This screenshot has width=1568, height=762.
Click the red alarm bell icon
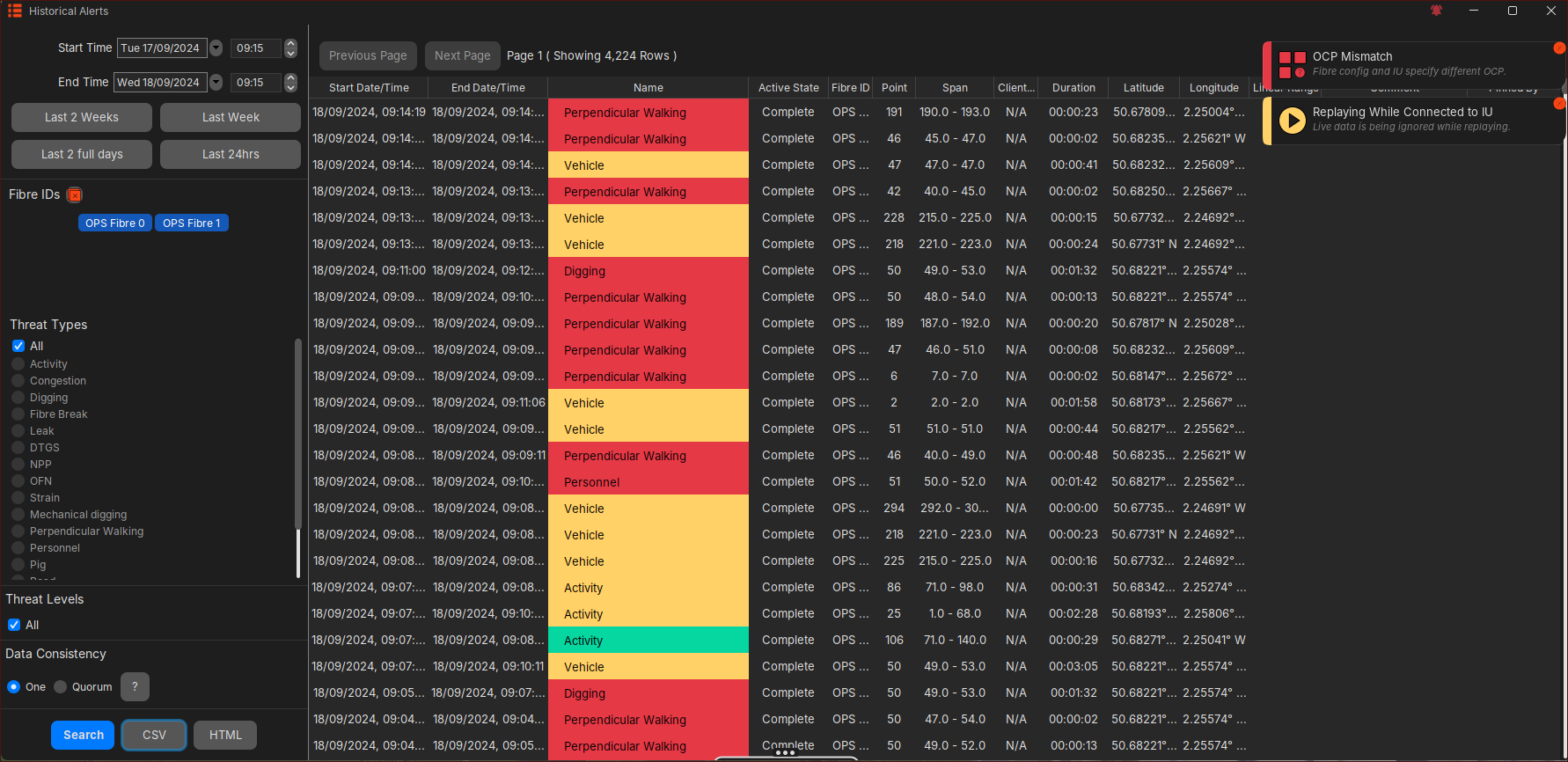click(1436, 11)
